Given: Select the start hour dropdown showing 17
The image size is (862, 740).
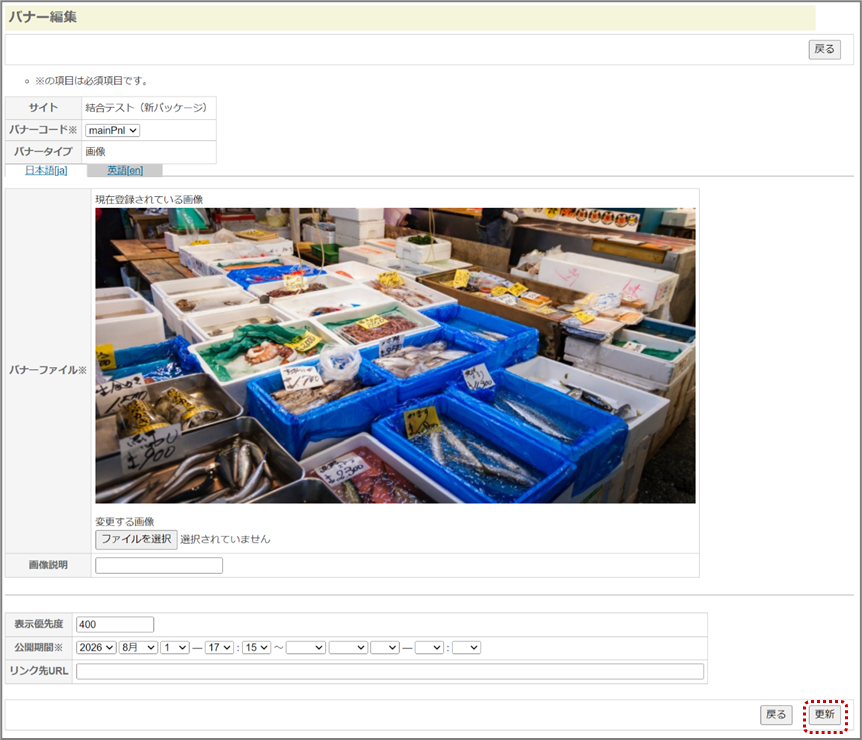Looking at the screenshot, I should point(219,648).
